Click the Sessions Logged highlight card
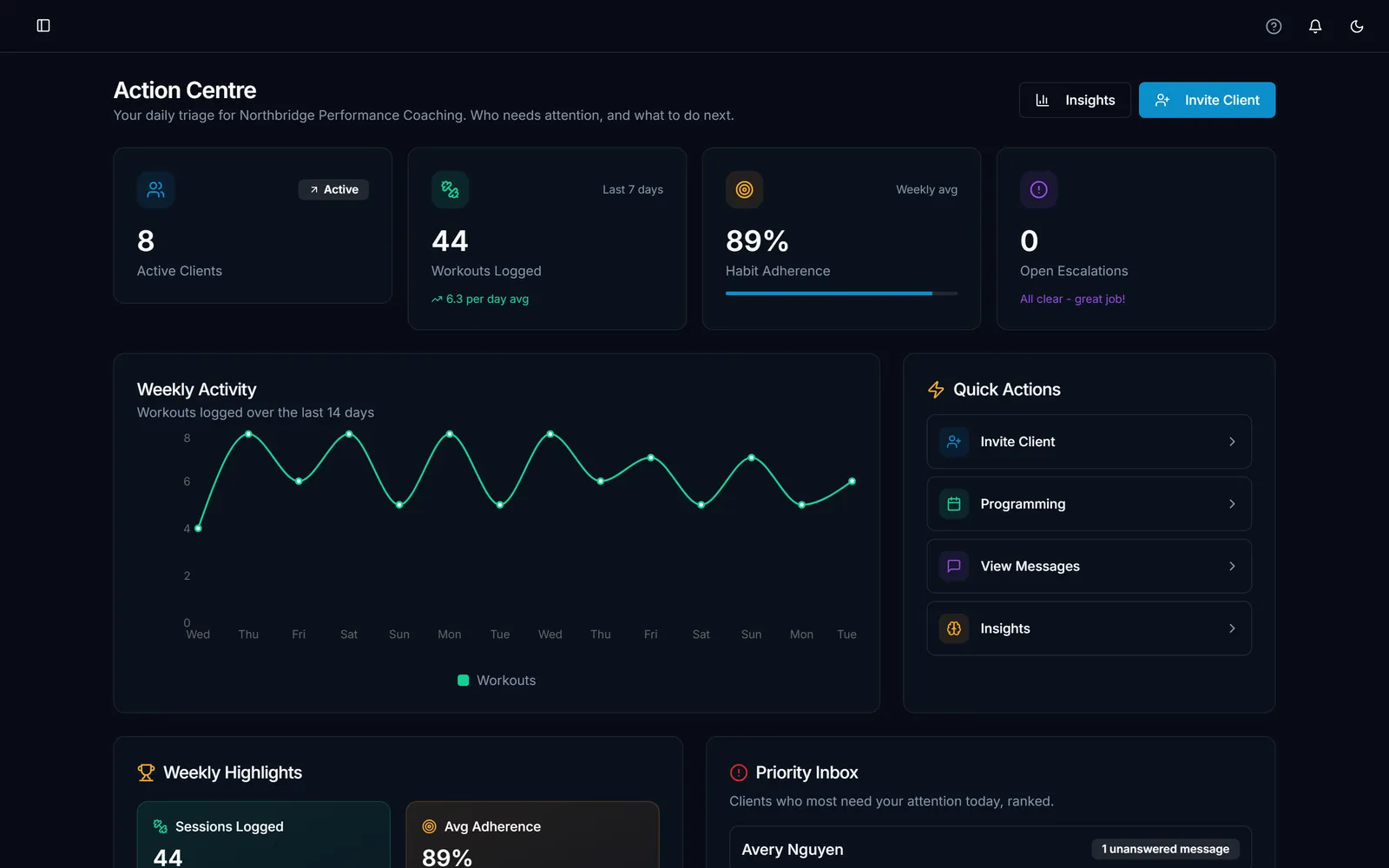The image size is (1389, 868). (x=264, y=835)
